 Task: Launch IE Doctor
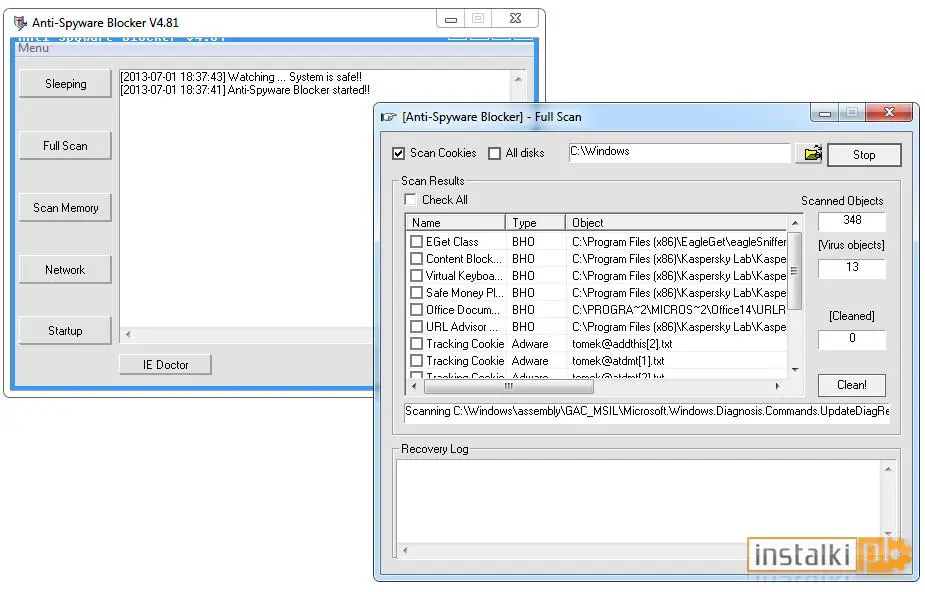pyautogui.click(x=165, y=365)
